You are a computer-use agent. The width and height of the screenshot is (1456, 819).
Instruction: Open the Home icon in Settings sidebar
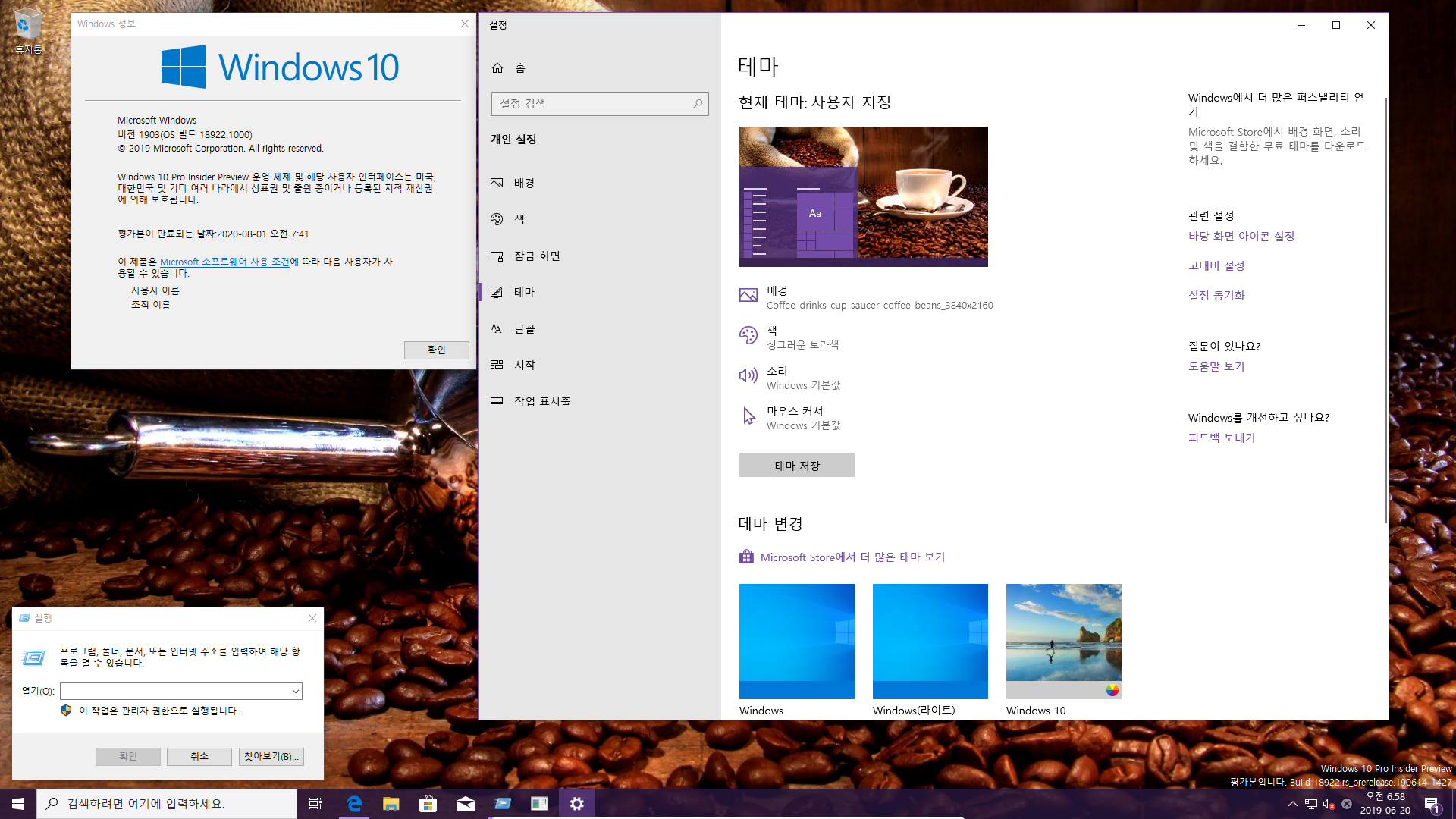tap(497, 68)
